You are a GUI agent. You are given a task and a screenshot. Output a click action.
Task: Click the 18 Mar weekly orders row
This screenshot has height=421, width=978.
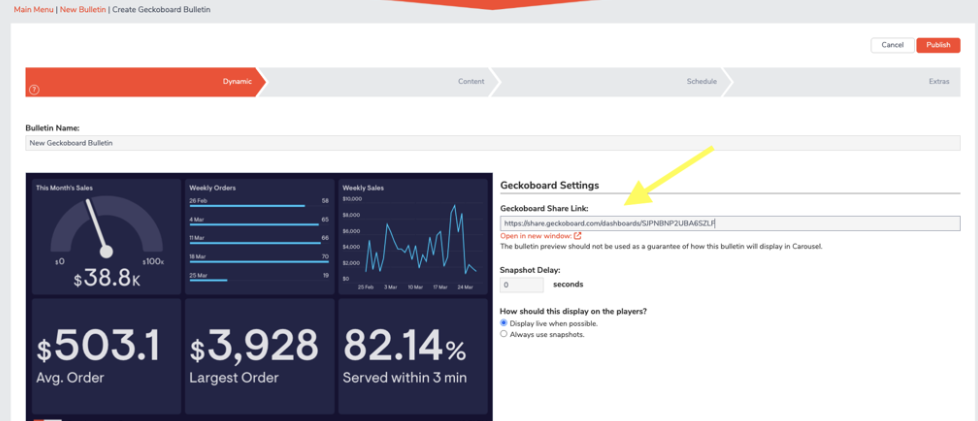coord(259,258)
